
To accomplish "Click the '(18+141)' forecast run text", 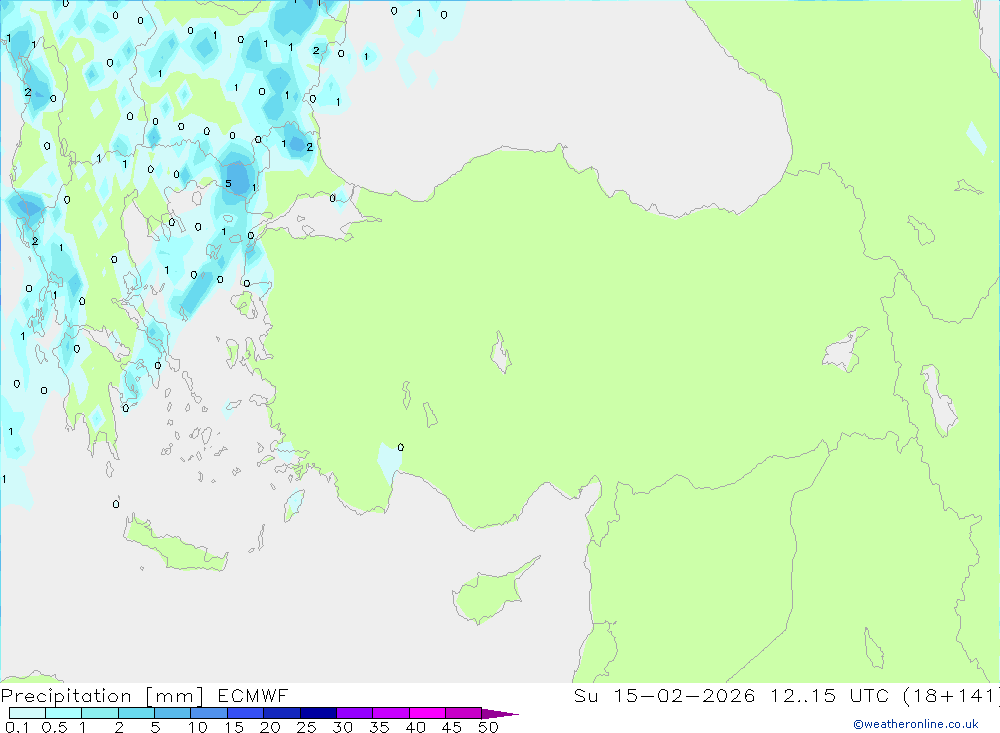I will (951, 695).
